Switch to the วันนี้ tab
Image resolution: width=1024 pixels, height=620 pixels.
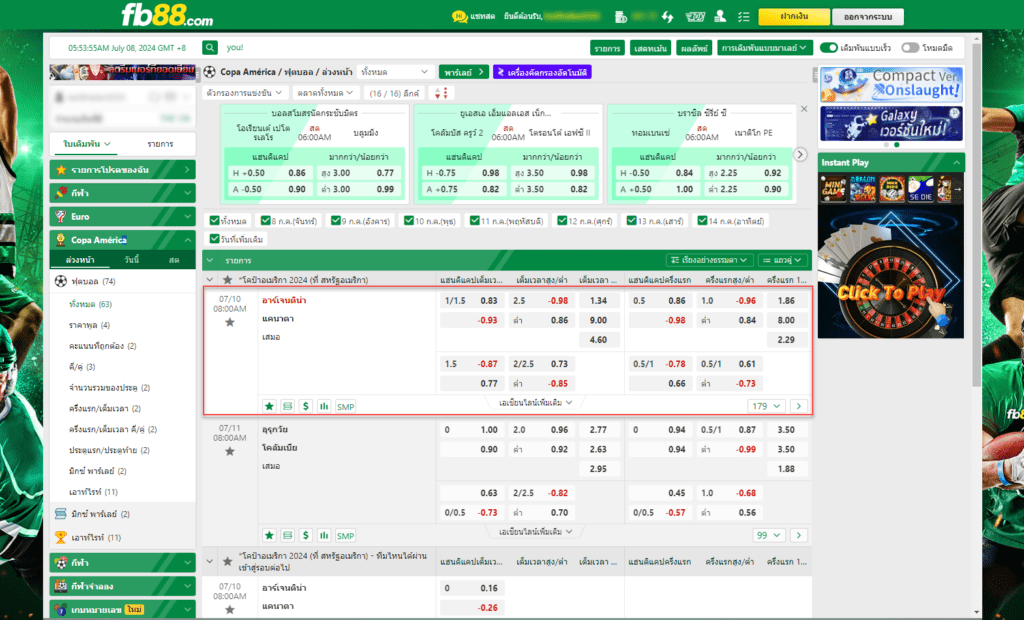click(131, 260)
